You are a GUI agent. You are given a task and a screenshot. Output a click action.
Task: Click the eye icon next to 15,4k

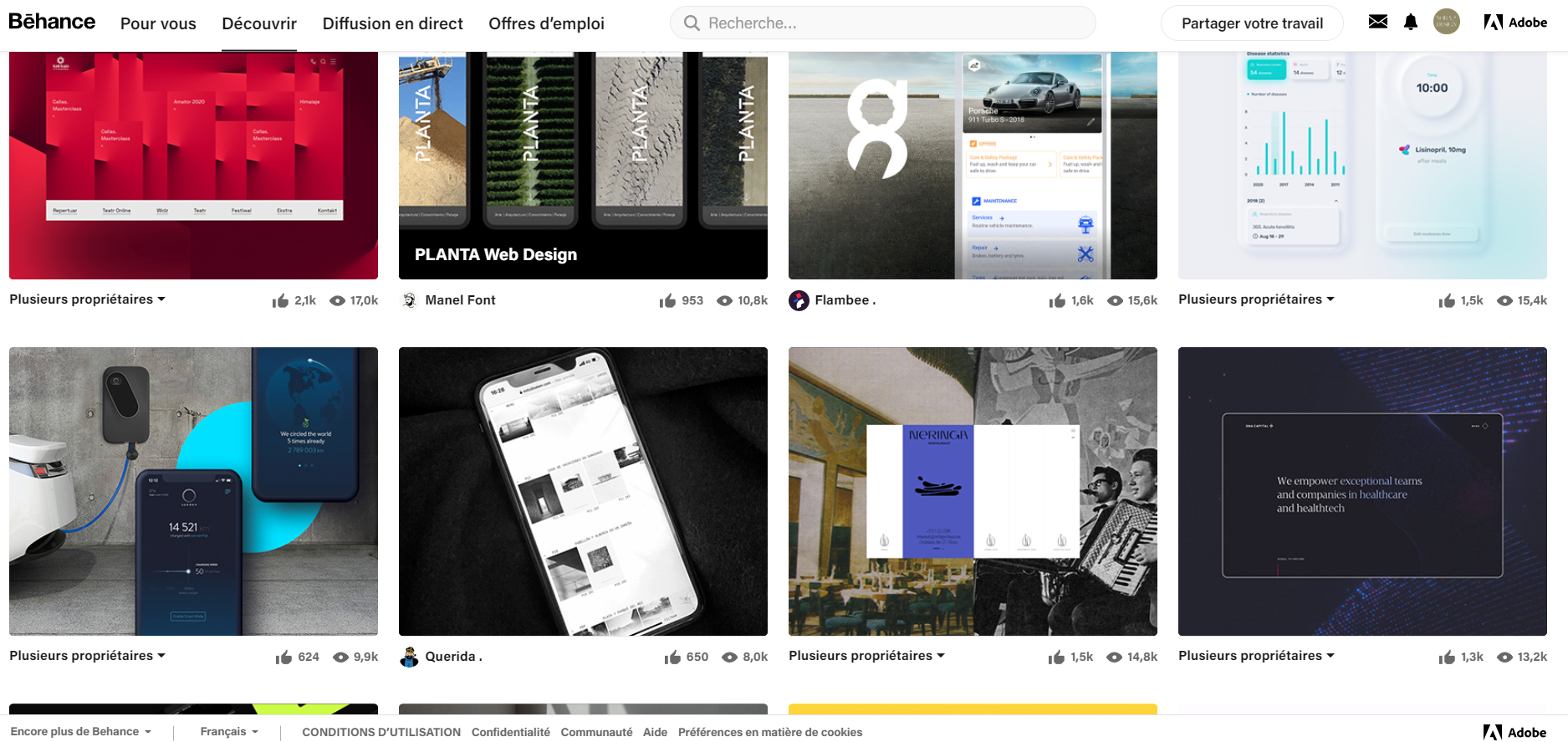(x=1504, y=300)
